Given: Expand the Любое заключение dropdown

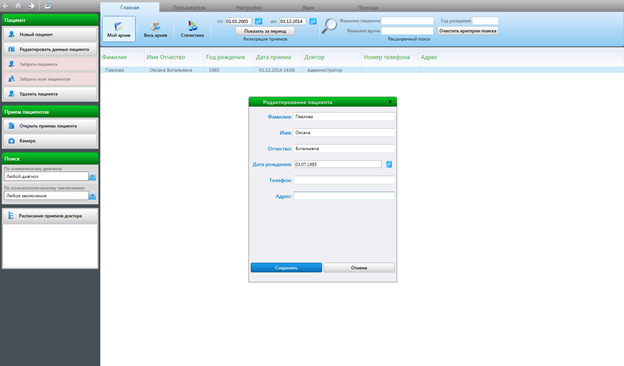Looking at the screenshot, I should tap(92, 196).
